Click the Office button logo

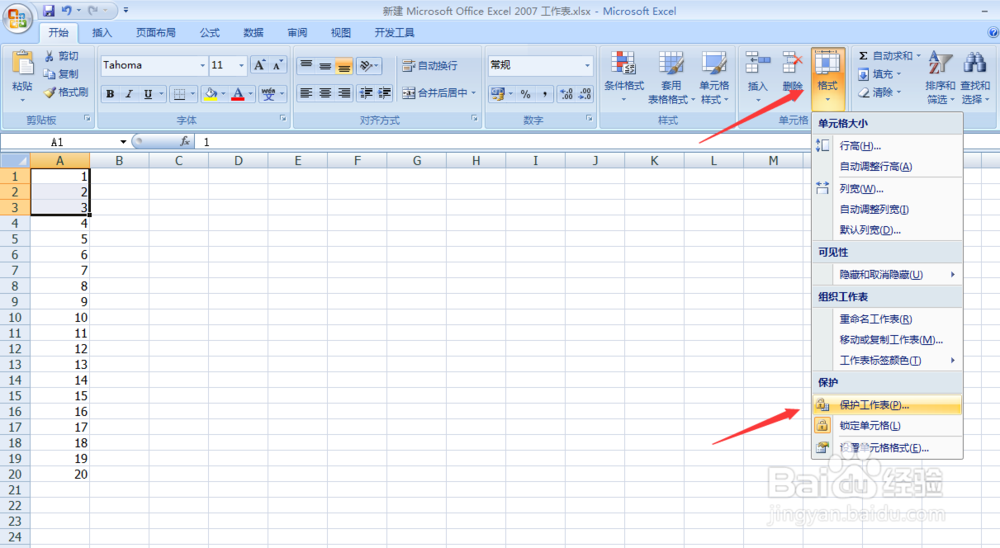(18, 18)
